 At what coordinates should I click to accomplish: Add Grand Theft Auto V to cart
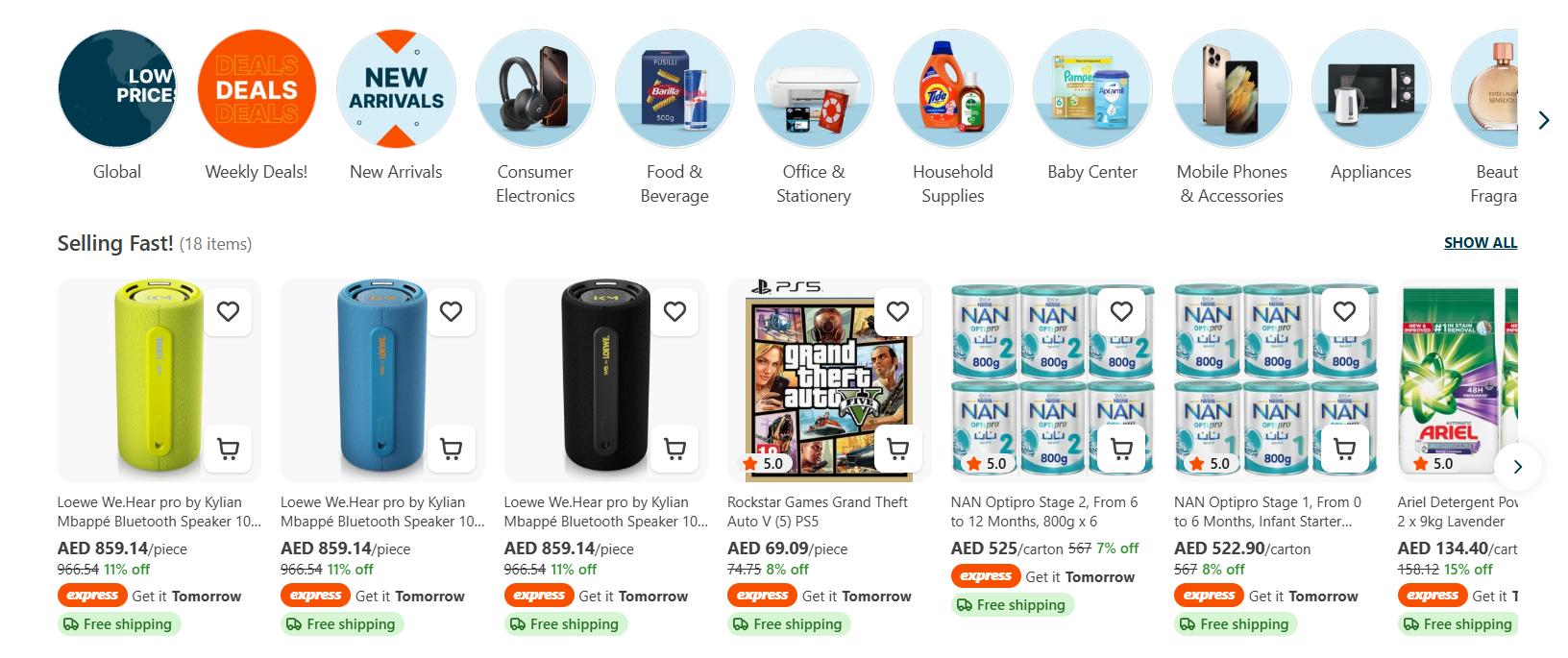898,449
